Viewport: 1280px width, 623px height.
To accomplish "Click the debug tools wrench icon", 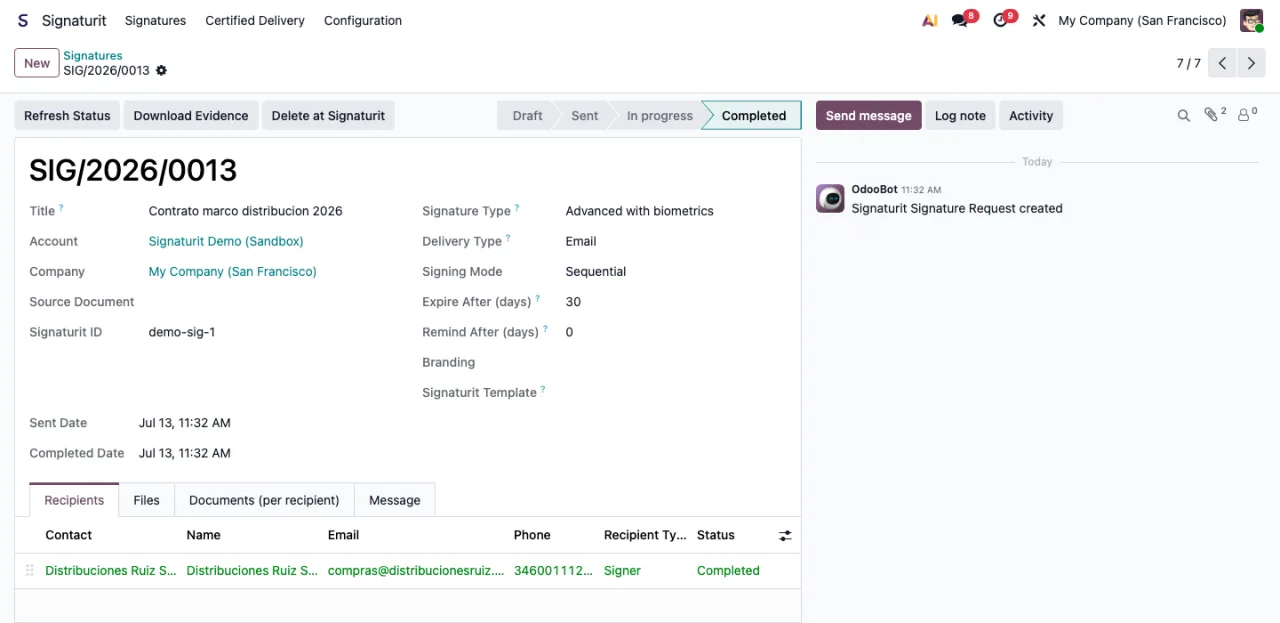I will pos(1039,20).
